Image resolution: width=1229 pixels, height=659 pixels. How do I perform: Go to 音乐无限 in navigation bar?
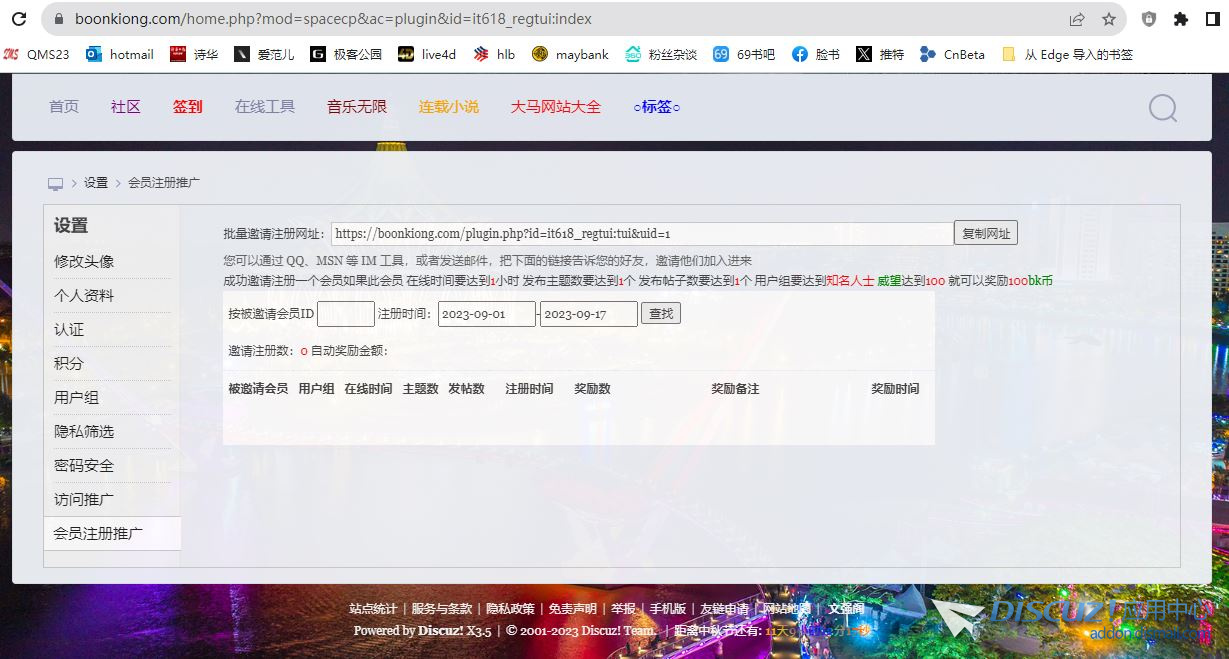click(x=356, y=107)
